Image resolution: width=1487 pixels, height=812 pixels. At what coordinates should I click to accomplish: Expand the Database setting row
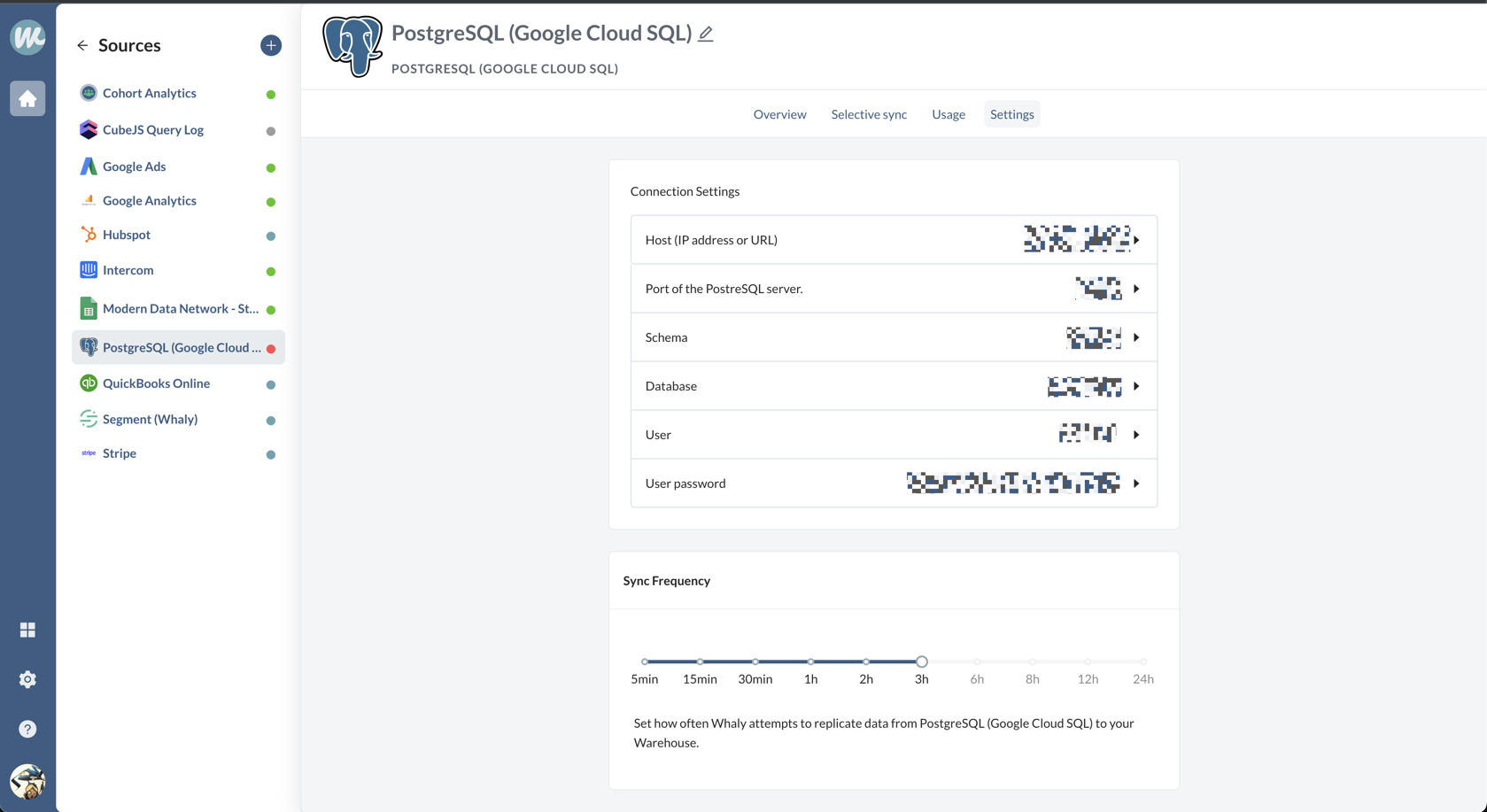click(x=894, y=386)
